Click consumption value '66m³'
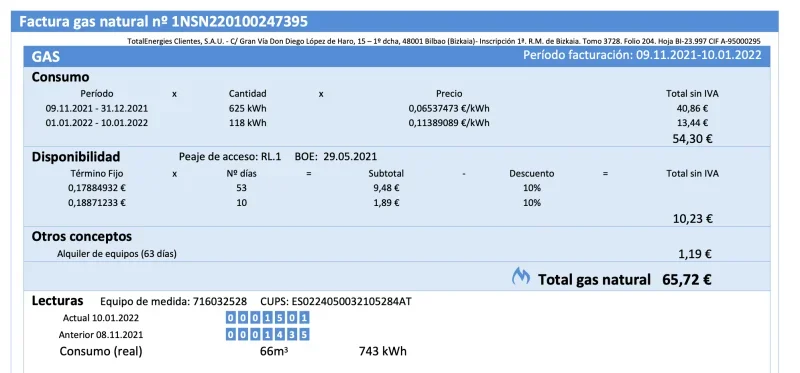The image size is (800, 373). (274, 351)
